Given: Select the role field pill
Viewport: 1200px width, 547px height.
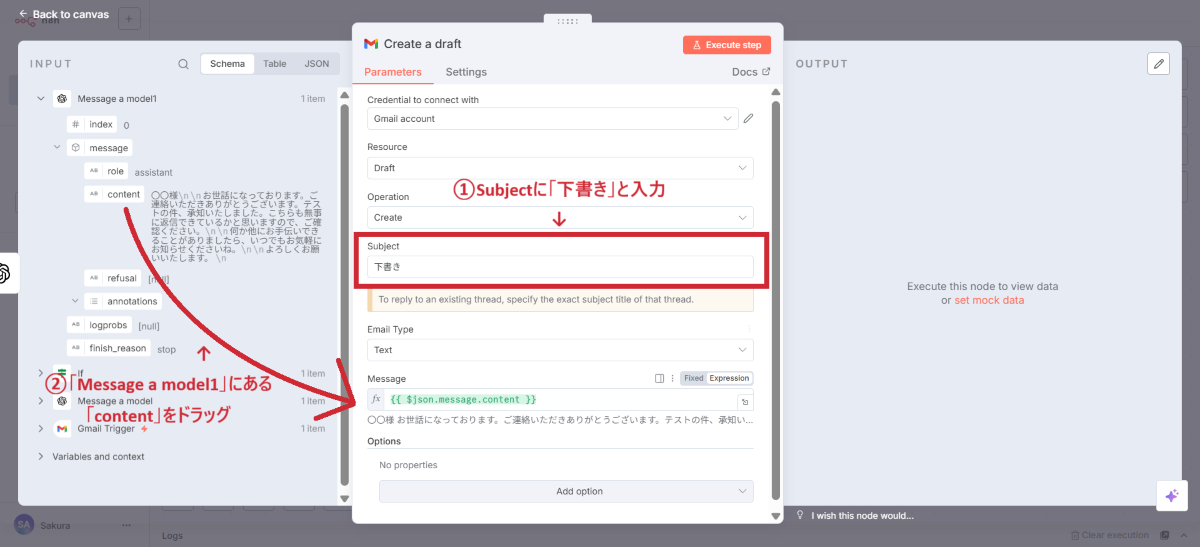Looking at the screenshot, I should [107, 171].
